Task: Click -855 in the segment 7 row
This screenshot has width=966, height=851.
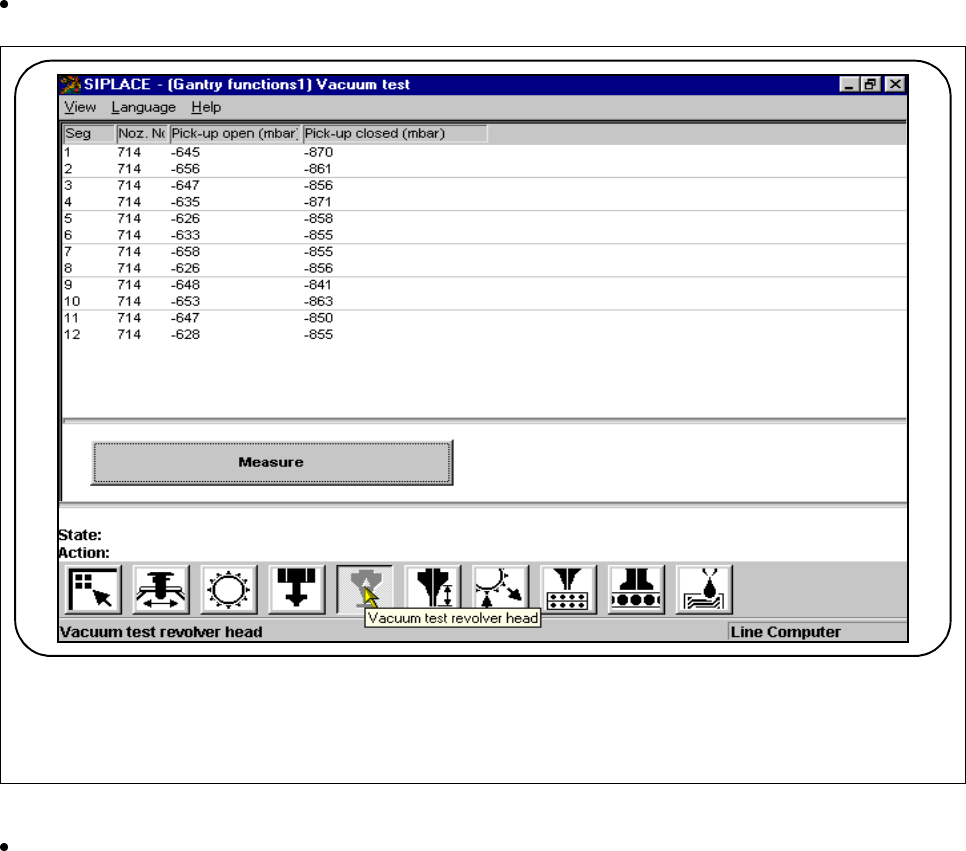Action: click(x=319, y=252)
